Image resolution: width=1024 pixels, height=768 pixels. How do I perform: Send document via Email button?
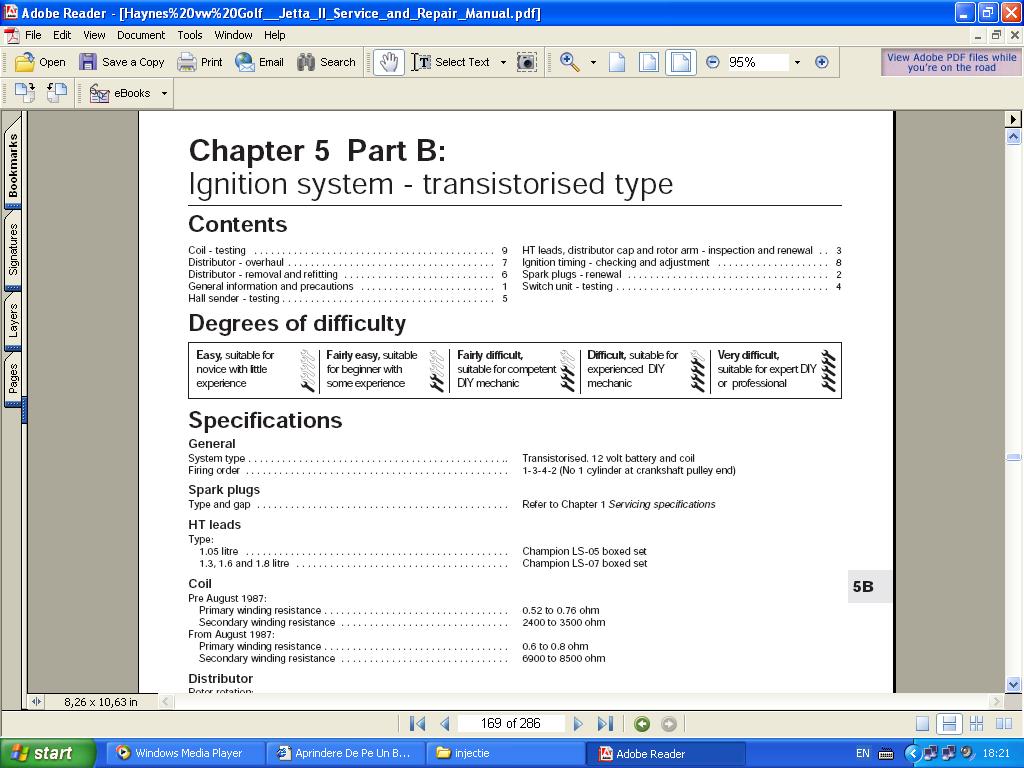pos(259,62)
